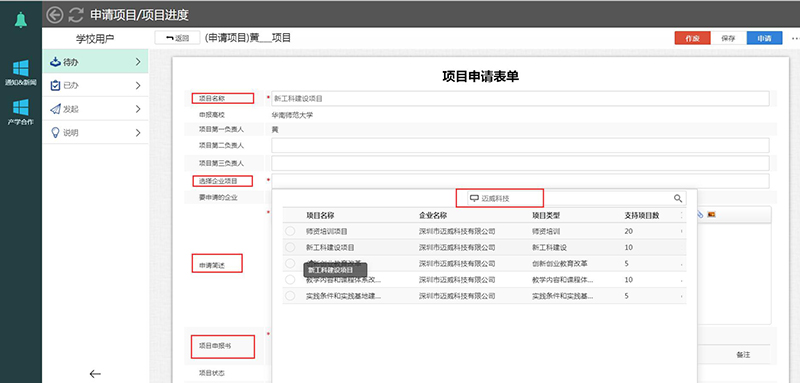The width and height of the screenshot is (800, 383).
Task: Click 企业名称 column header in lookup table
Action: tap(433, 216)
